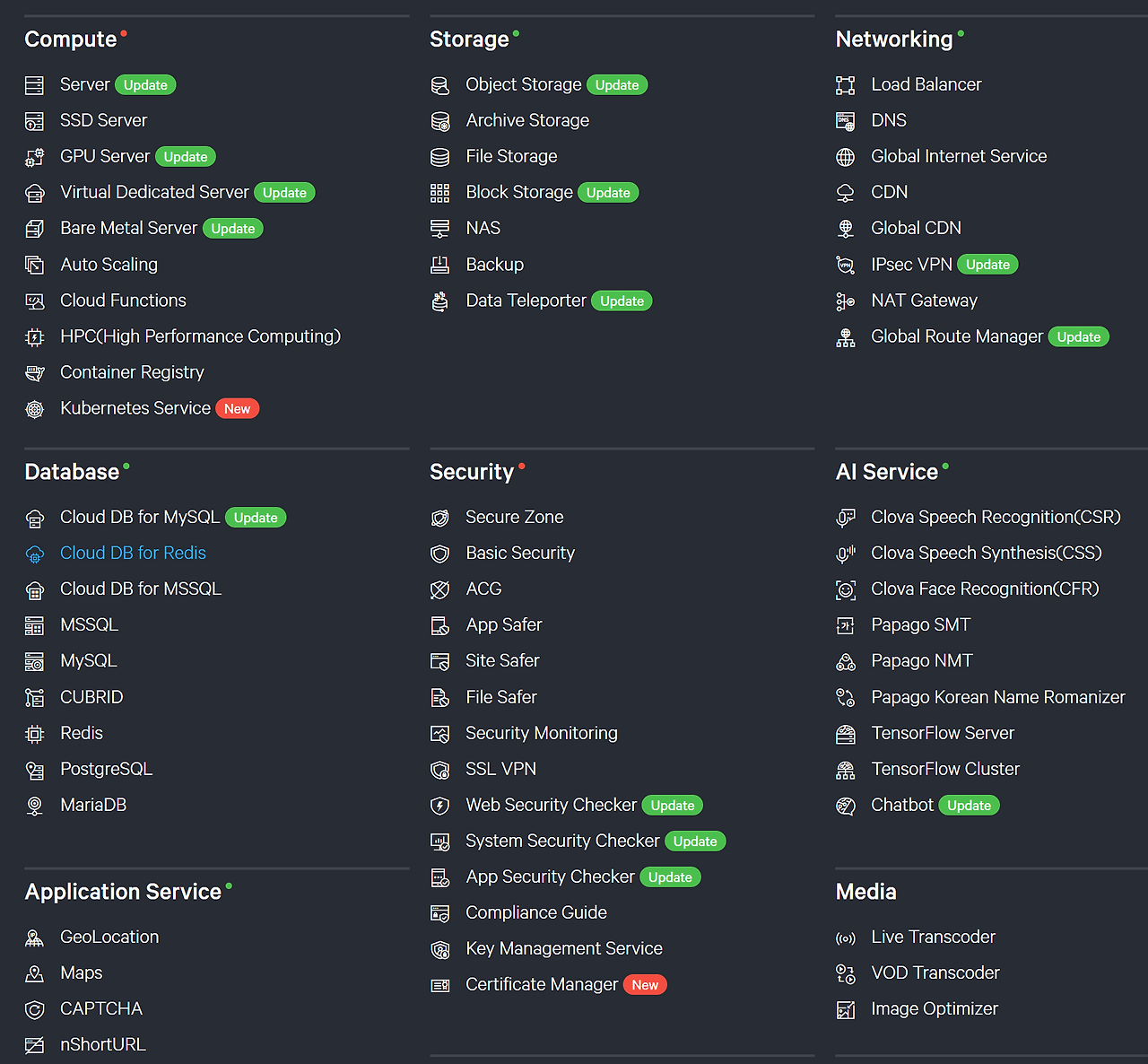
Task: Open the Redis database link
Action: click(82, 733)
